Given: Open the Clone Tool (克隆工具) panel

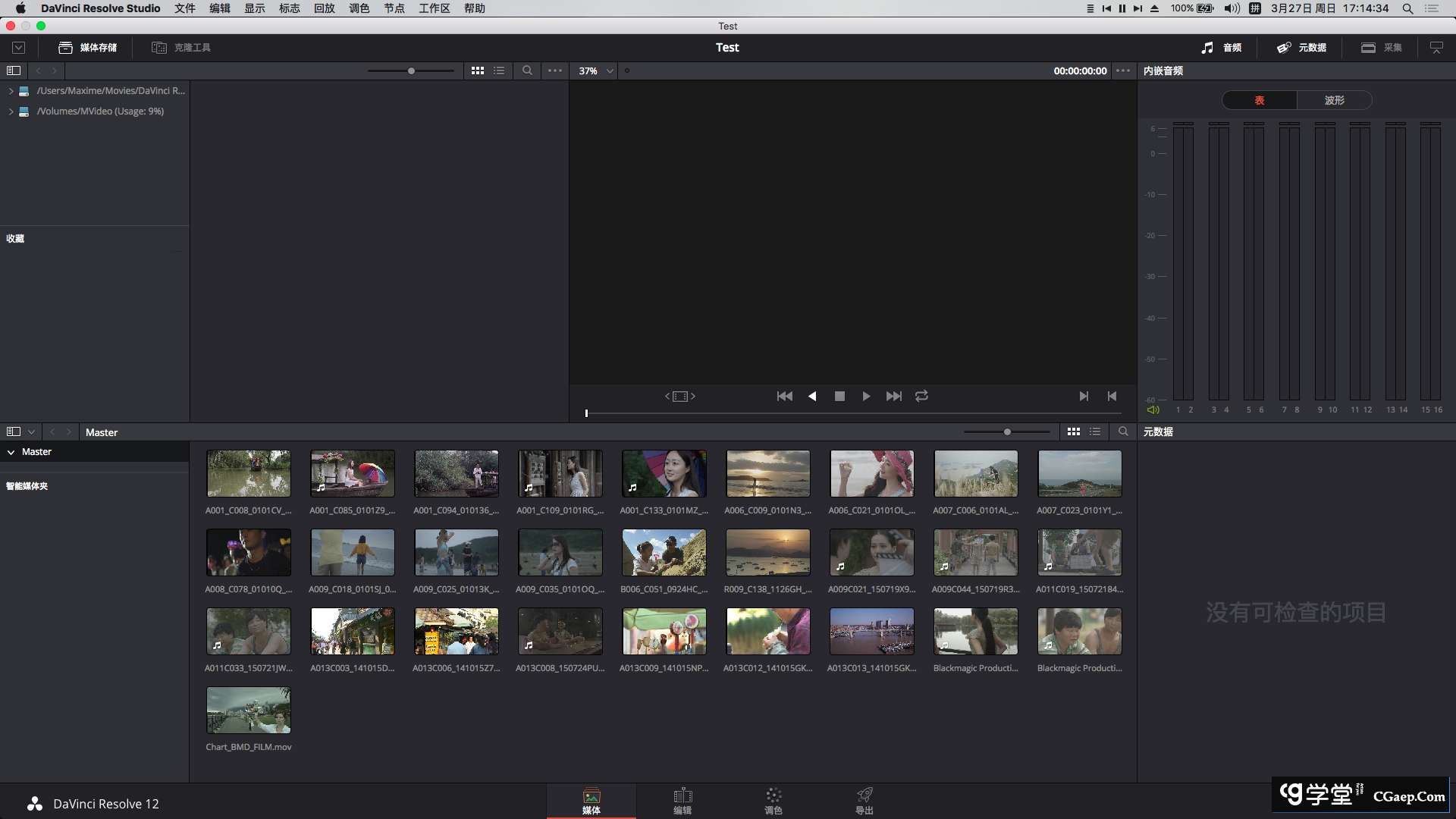Looking at the screenshot, I should pos(182,48).
